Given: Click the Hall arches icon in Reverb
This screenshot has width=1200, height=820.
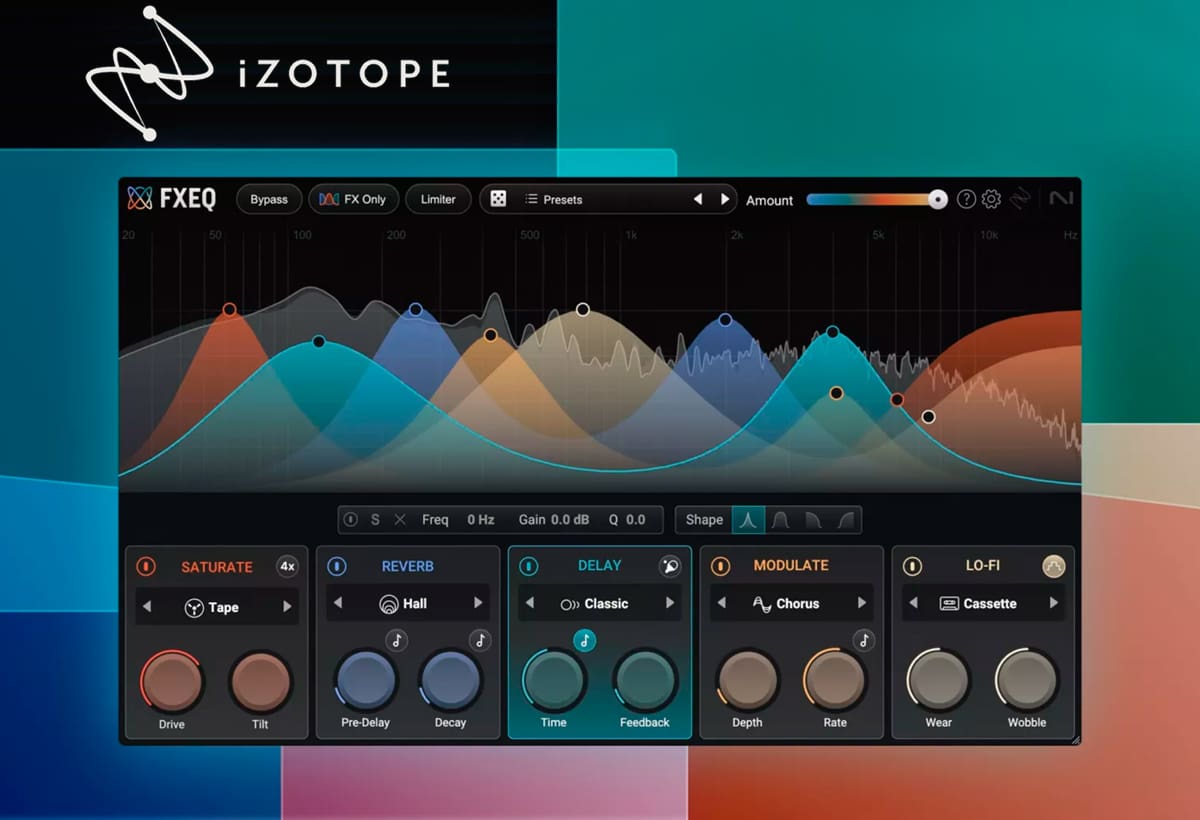Looking at the screenshot, I should coord(388,604).
